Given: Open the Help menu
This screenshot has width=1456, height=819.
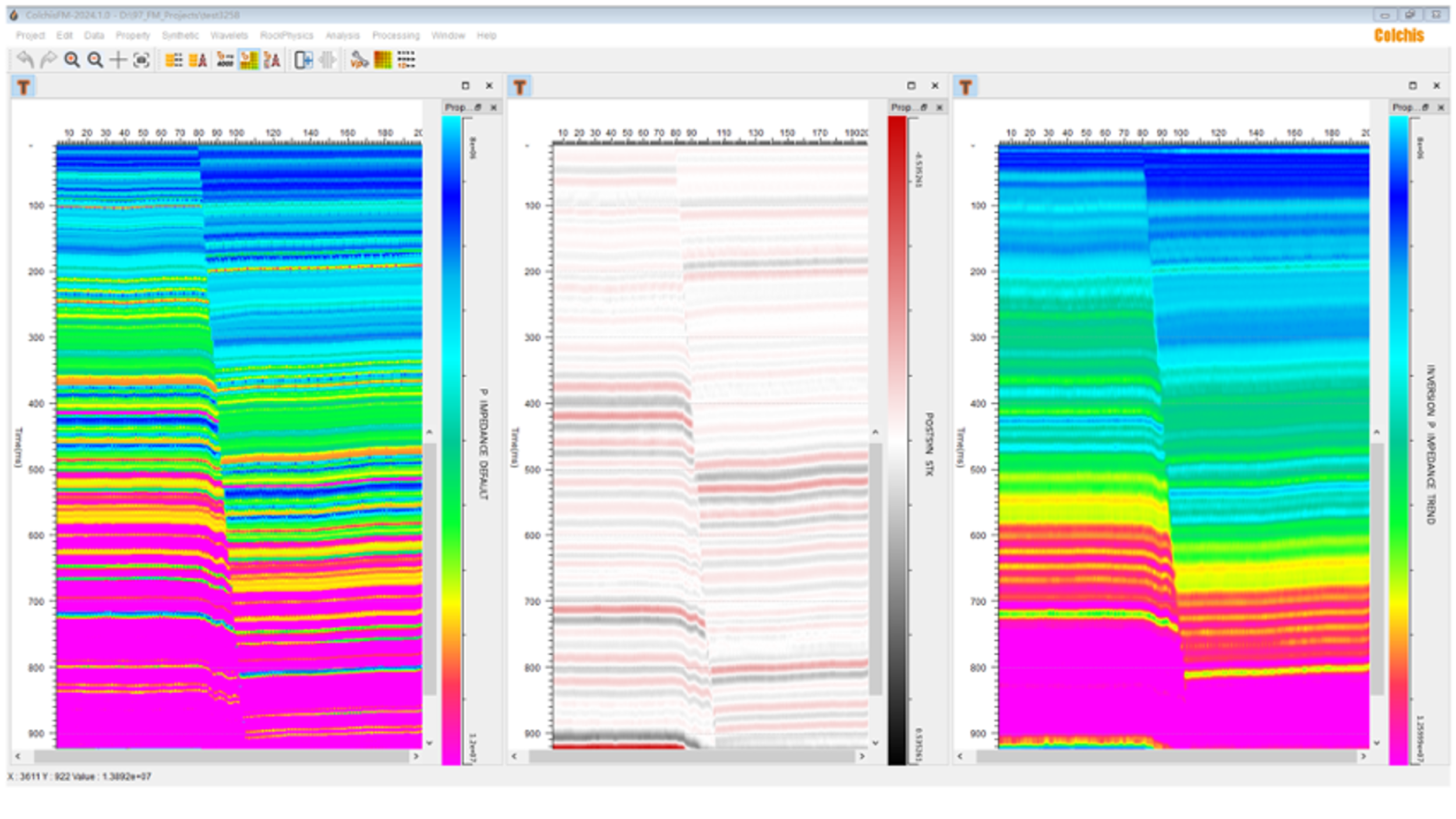Looking at the screenshot, I should (486, 36).
